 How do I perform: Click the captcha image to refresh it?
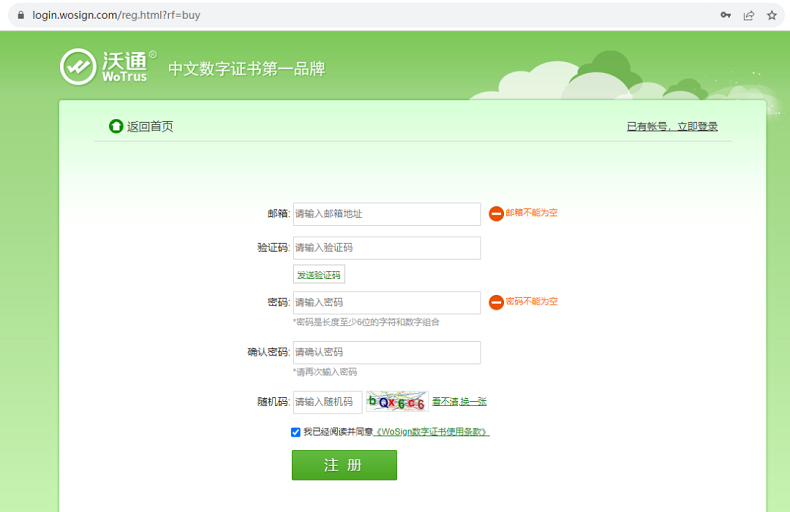click(x=397, y=402)
